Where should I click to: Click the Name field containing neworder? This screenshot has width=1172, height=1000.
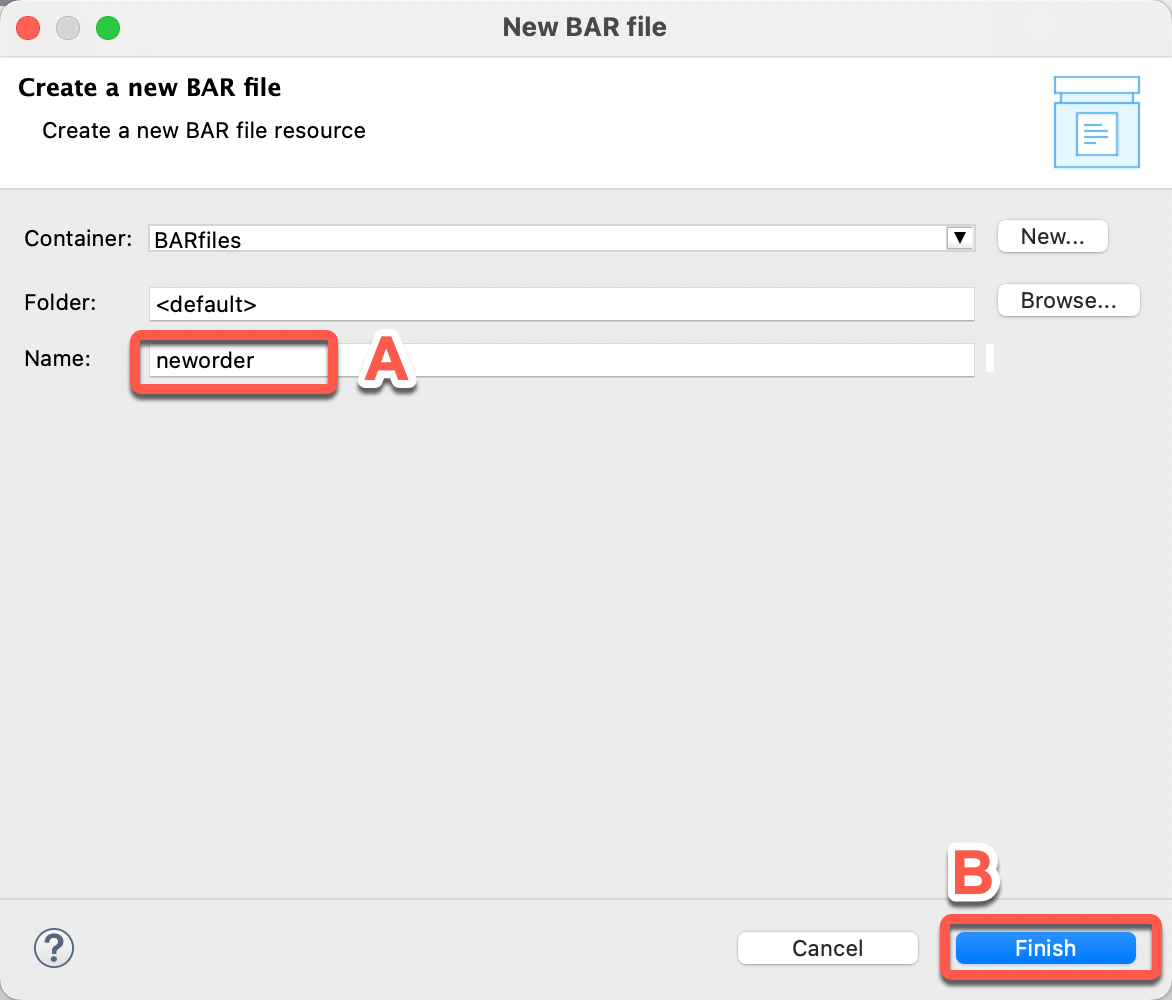560,361
